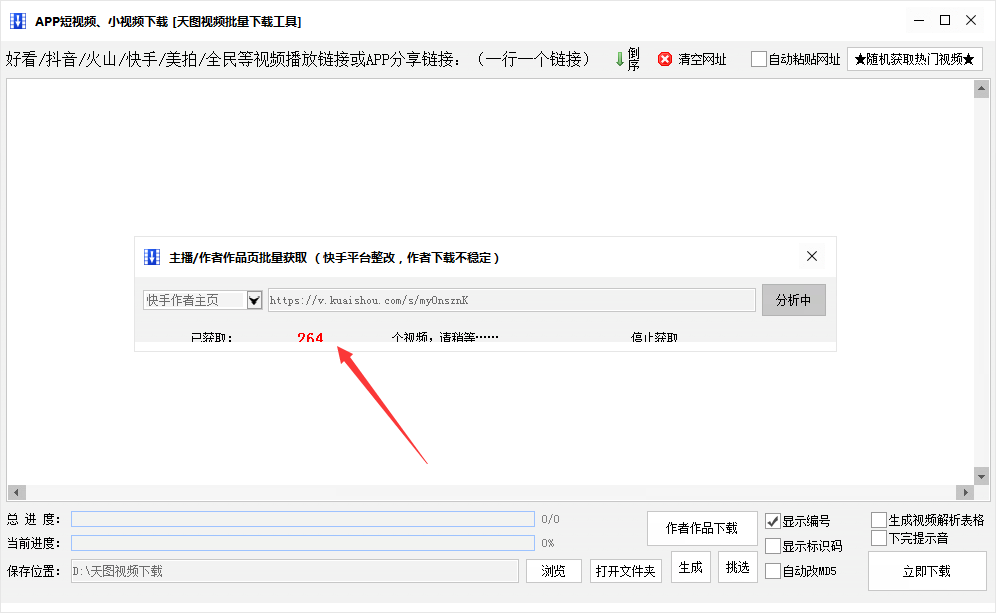The height and width of the screenshot is (613, 996).
Task: Click the kuaishou URL input field
Action: tap(511, 300)
